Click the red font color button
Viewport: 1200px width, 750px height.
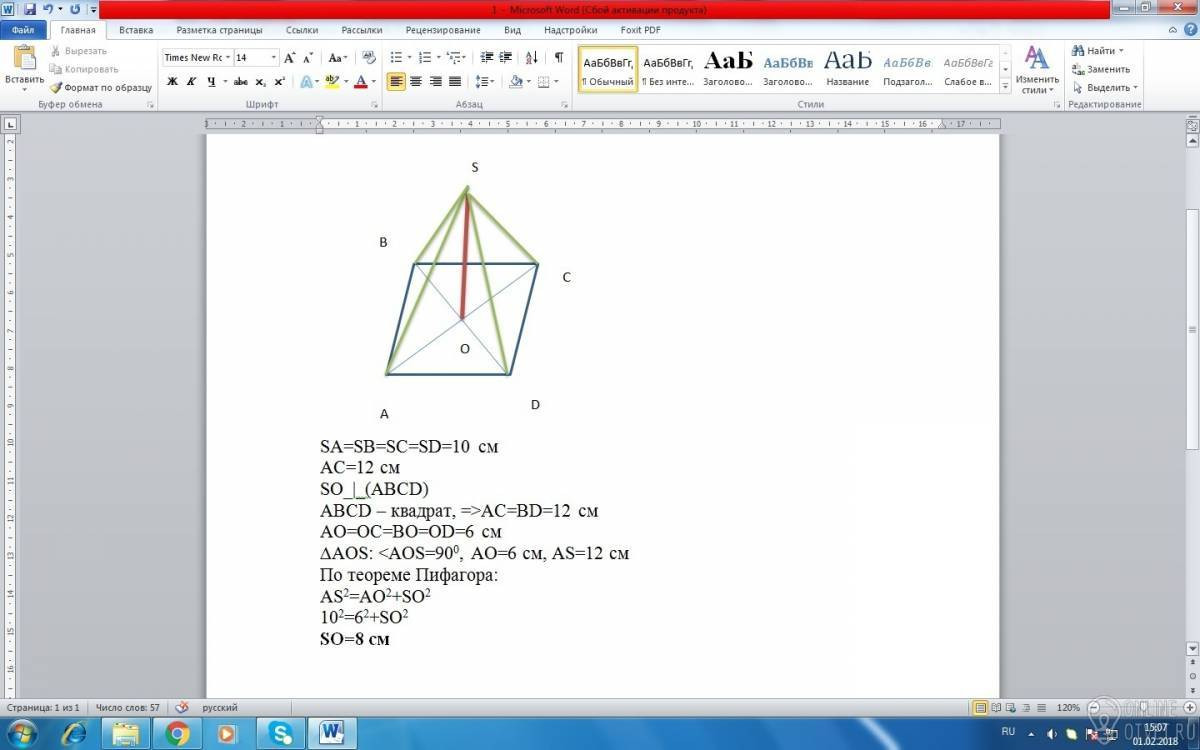360,82
